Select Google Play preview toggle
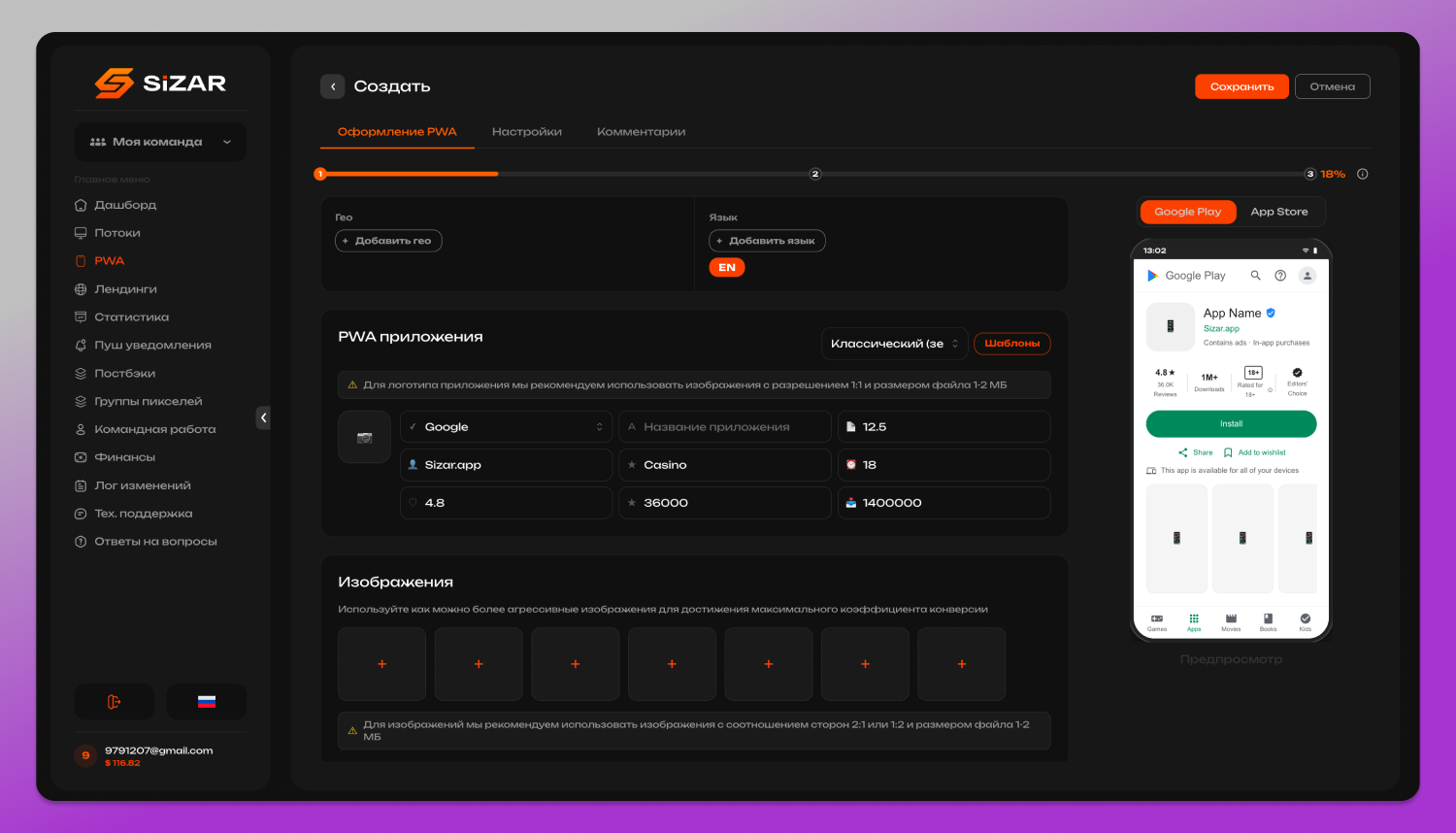The width and height of the screenshot is (1456, 833). (1188, 212)
